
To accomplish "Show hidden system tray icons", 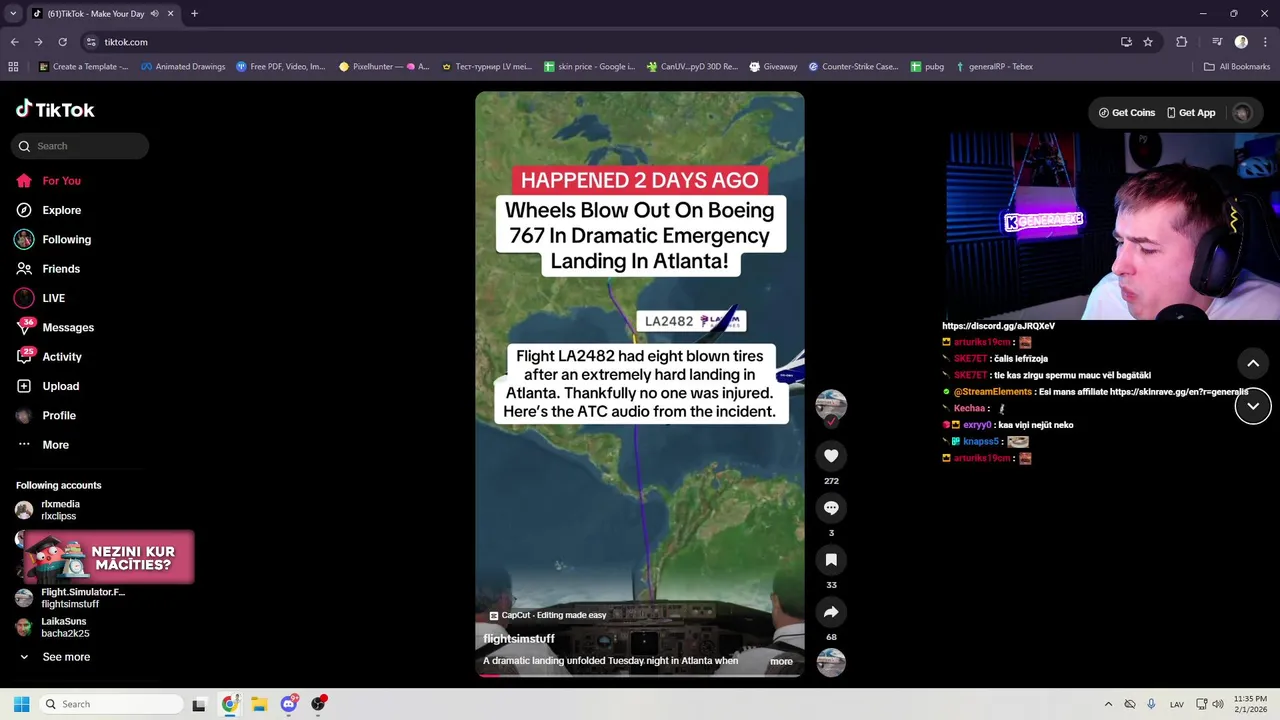I will click(1108, 704).
